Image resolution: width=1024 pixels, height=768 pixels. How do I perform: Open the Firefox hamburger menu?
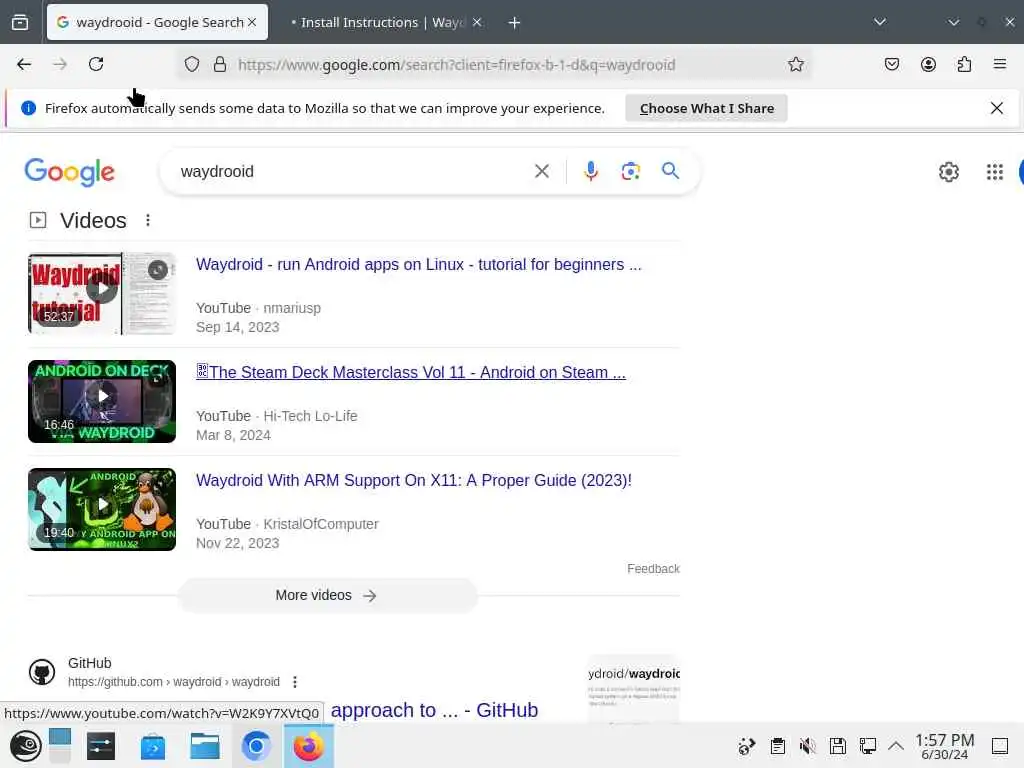point(999,64)
